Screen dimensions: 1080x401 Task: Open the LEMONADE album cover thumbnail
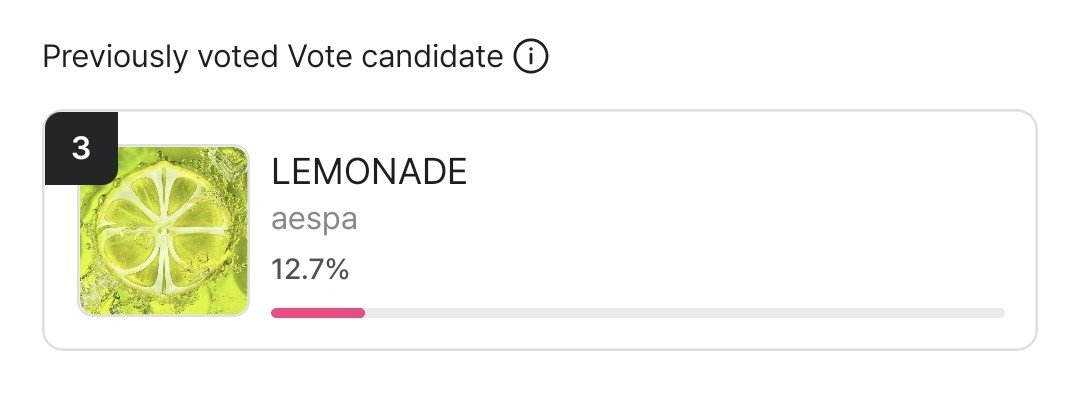point(163,231)
